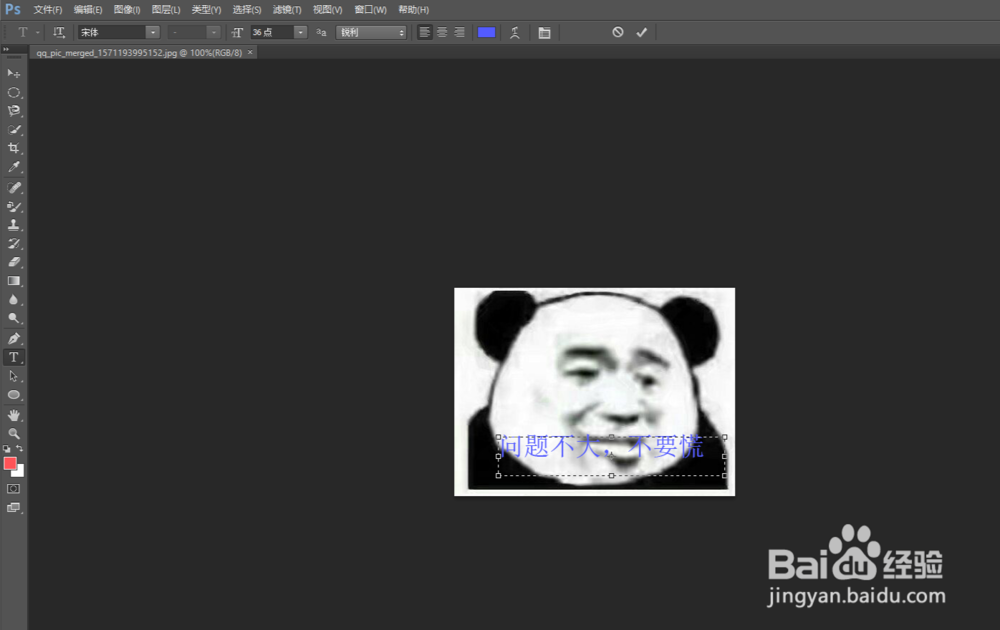Image resolution: width=1000 pixels, height=630 pixels.
Task: Select the Dodge tool
Action: [13, 318]
